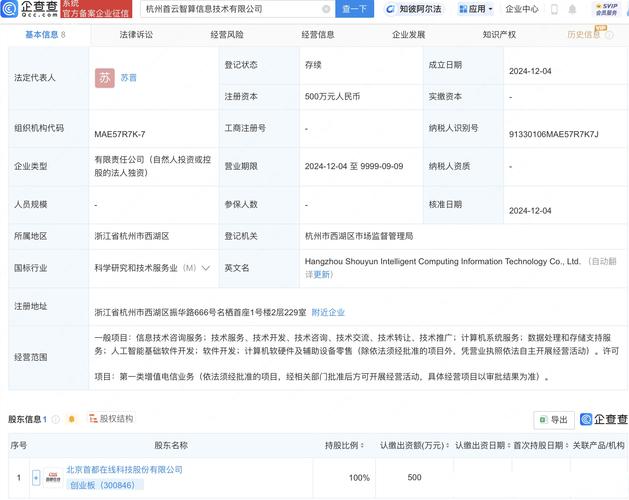Open shareholder 北京首都在线科技股份有限公司
Screen dimensions: 629x500
[x=124, y=470]
